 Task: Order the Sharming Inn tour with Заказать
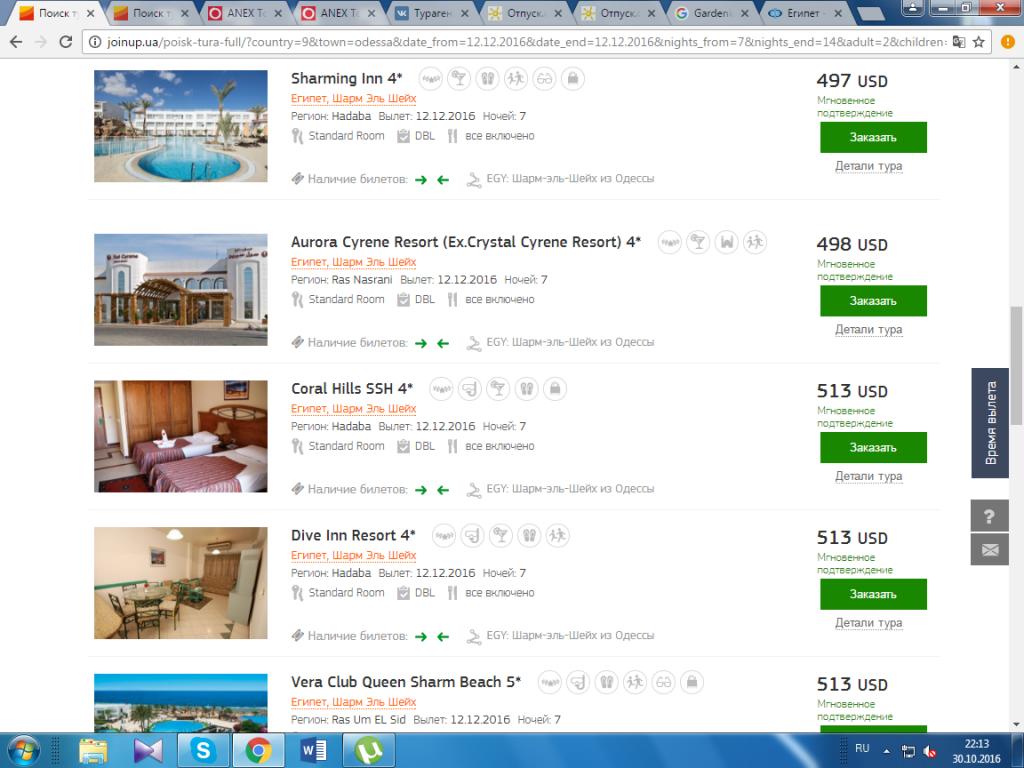[873, 137]
